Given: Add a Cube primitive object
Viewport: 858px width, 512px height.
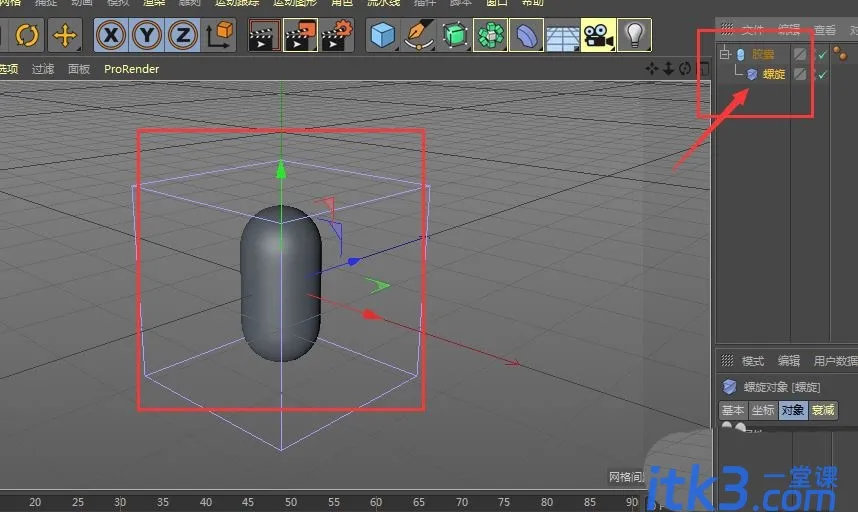Looking at the screenshot, I should click(383, 36).
